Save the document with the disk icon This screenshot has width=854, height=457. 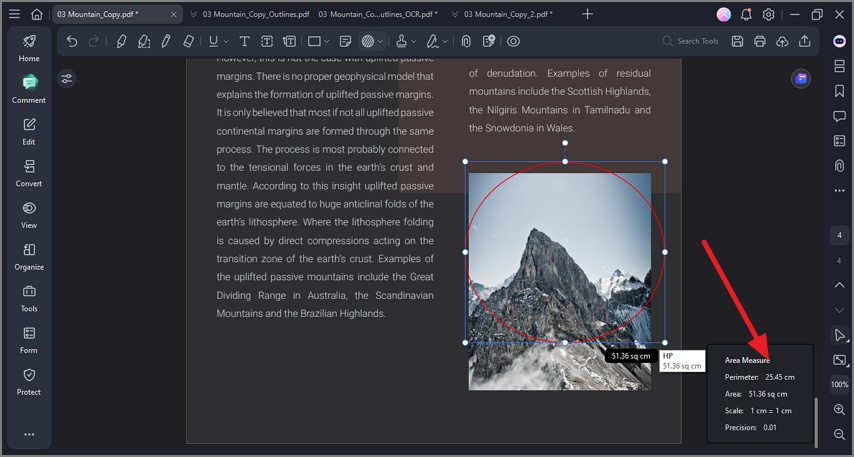pyautogui.click(x=737, y=41)
